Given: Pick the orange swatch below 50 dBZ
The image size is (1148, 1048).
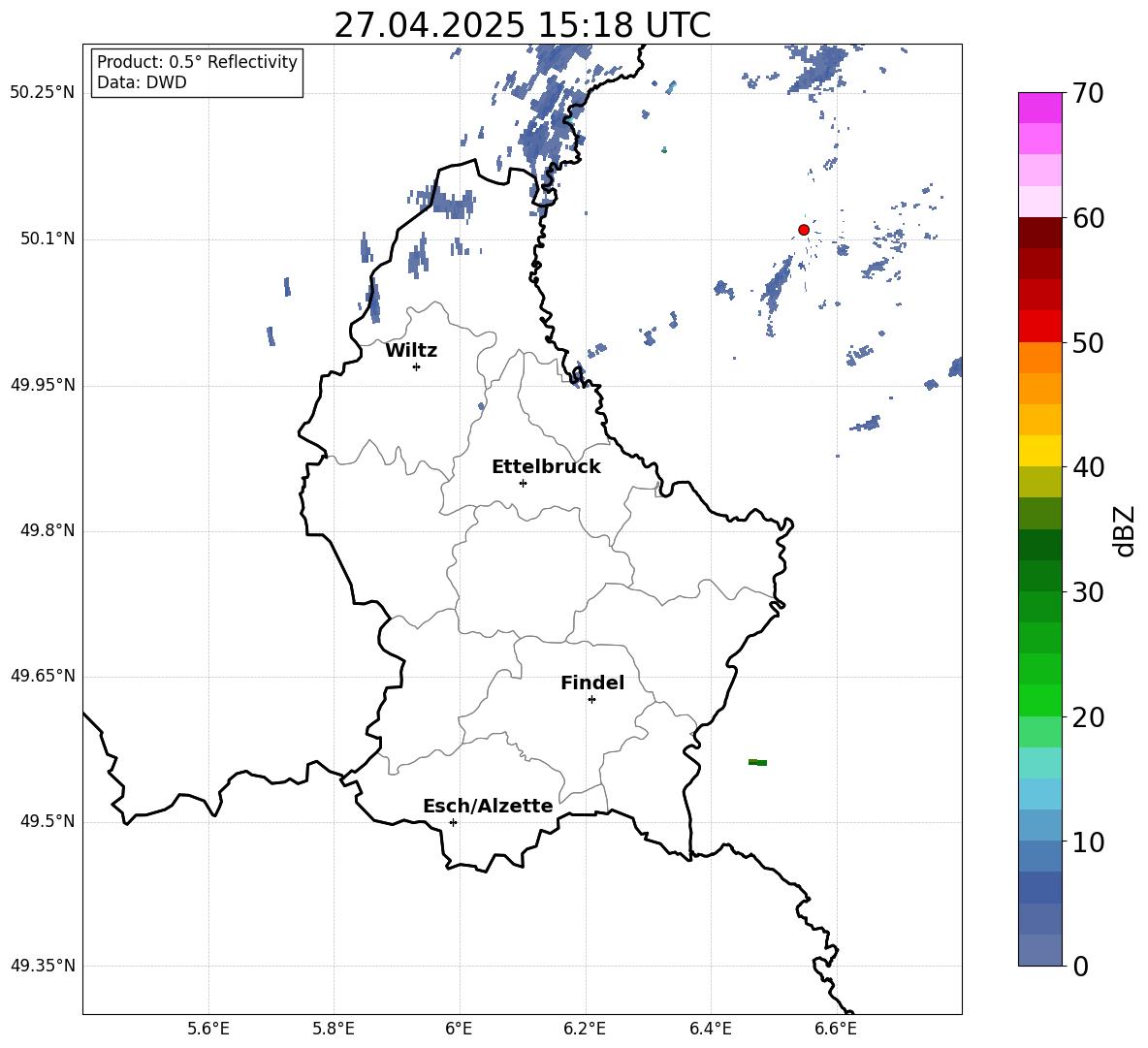Looking at the screenshot, I should pyautogui.click(x=1039, y=358).
